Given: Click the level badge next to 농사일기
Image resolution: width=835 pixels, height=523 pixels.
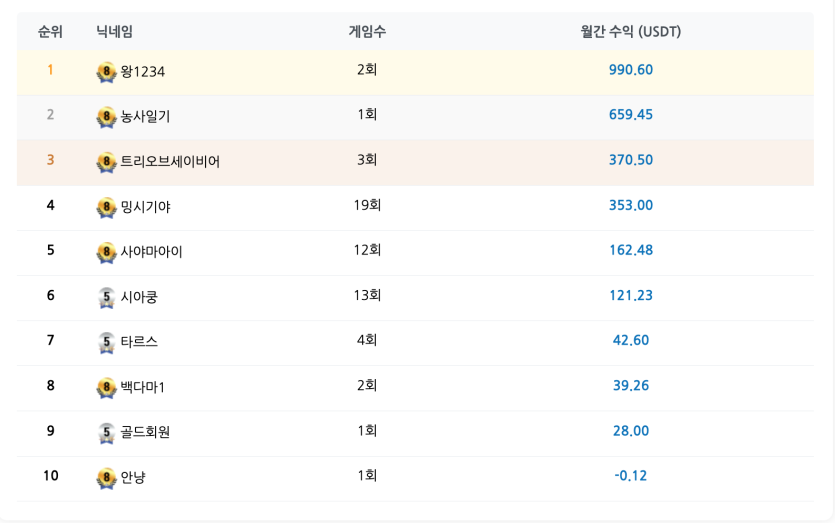Looking at the screenshot, I should tap(107, 117).
